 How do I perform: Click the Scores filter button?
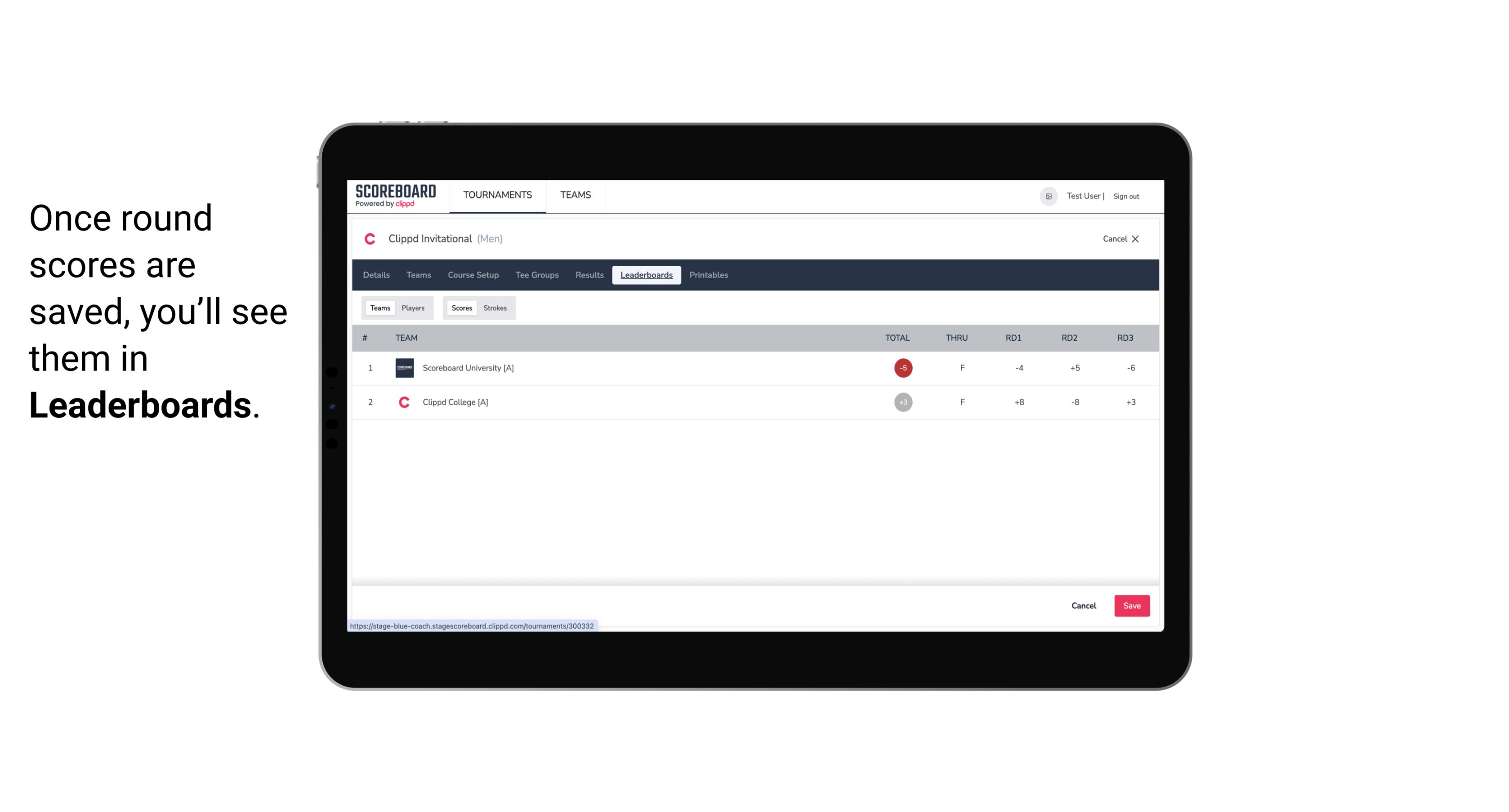coord(461,308)
